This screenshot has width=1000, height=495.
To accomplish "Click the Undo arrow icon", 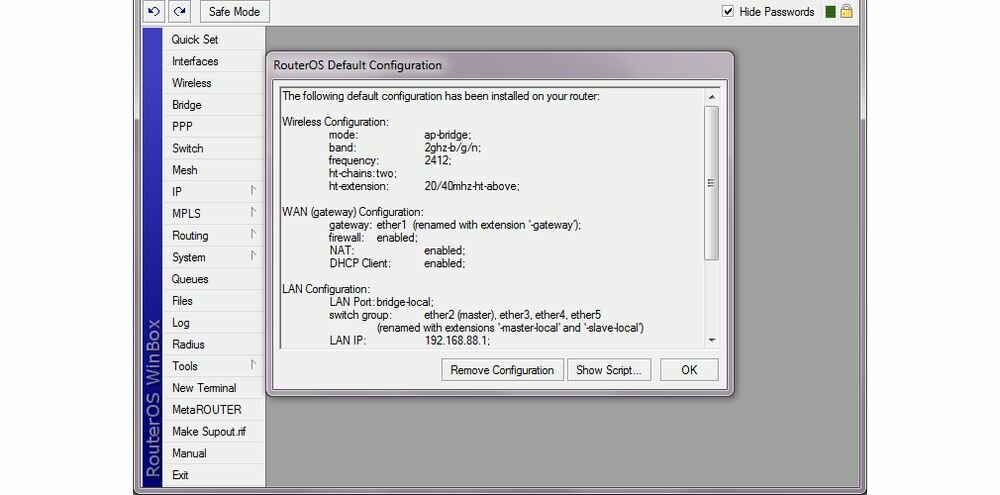I will [x=154, y=11].
